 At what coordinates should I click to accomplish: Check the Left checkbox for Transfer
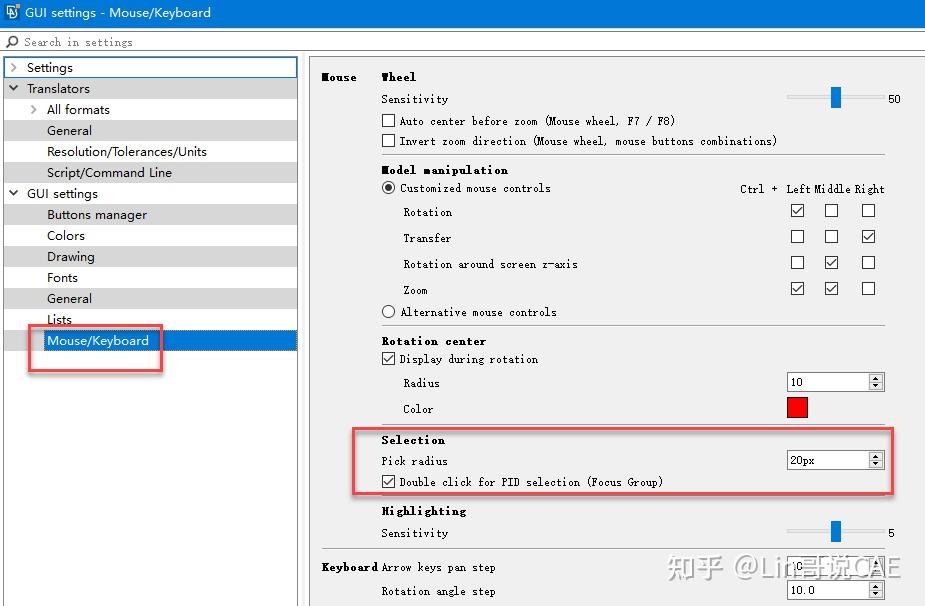coord(797,237)
